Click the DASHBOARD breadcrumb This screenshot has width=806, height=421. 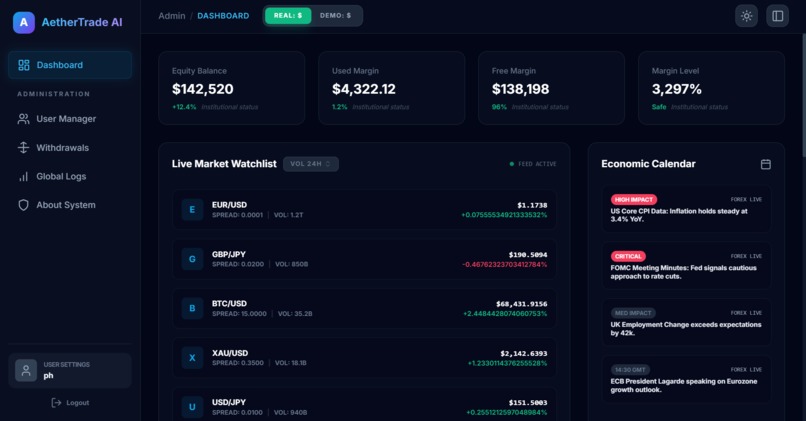point(223,16)
